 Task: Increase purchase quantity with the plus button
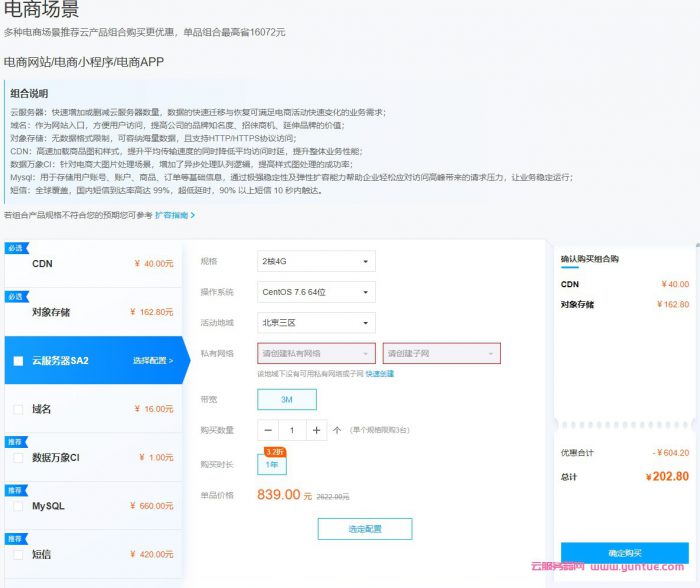(316, 430)
